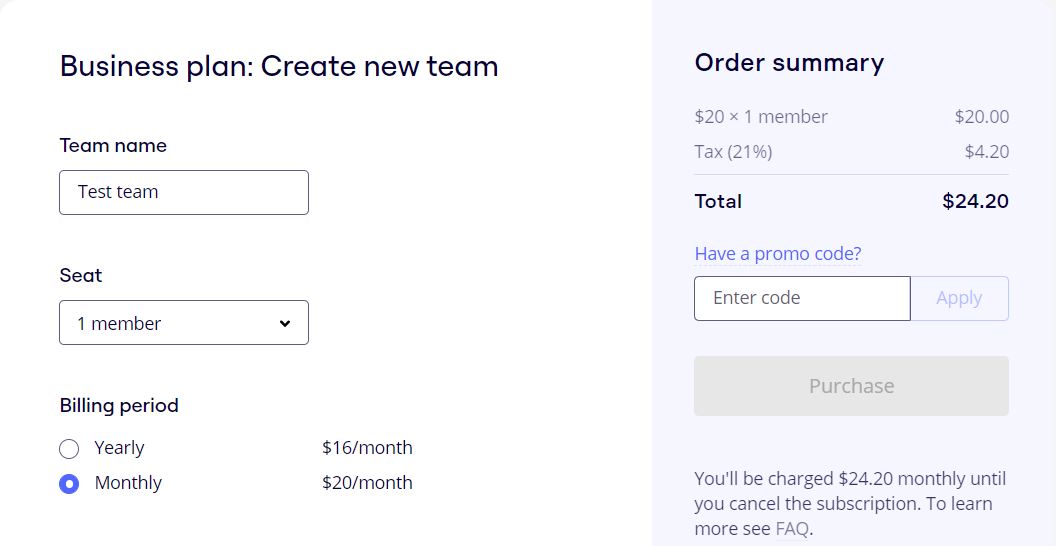Click the Team name input field

point(184,192)
